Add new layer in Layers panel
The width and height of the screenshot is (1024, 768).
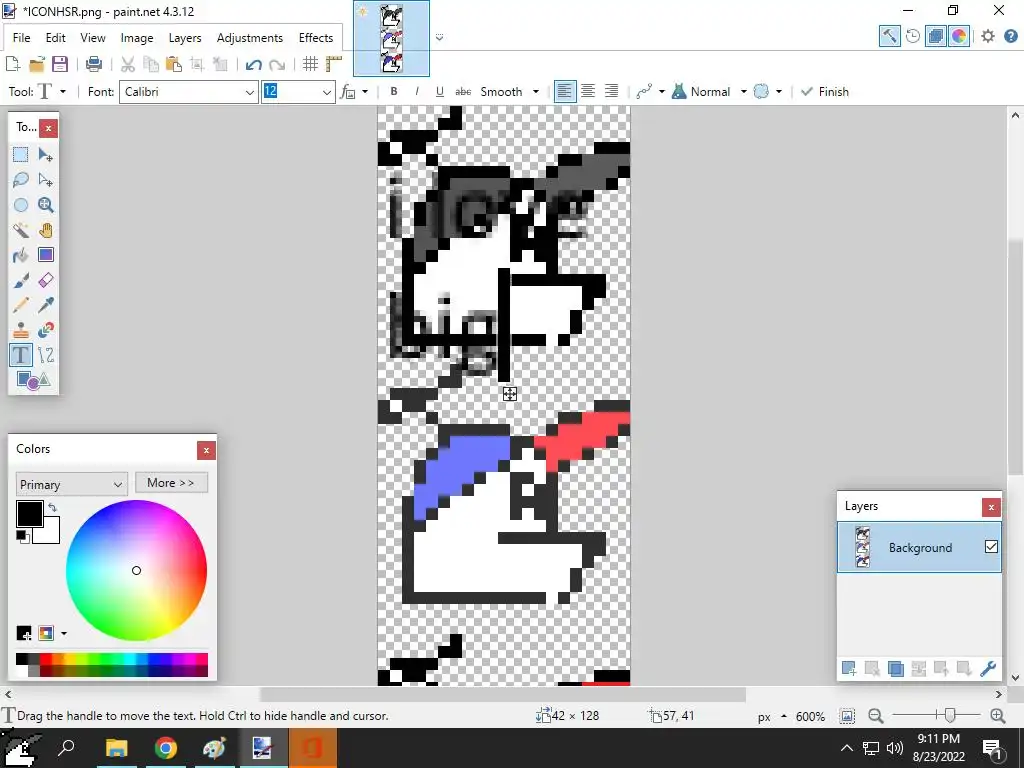[x=849, y=668]
